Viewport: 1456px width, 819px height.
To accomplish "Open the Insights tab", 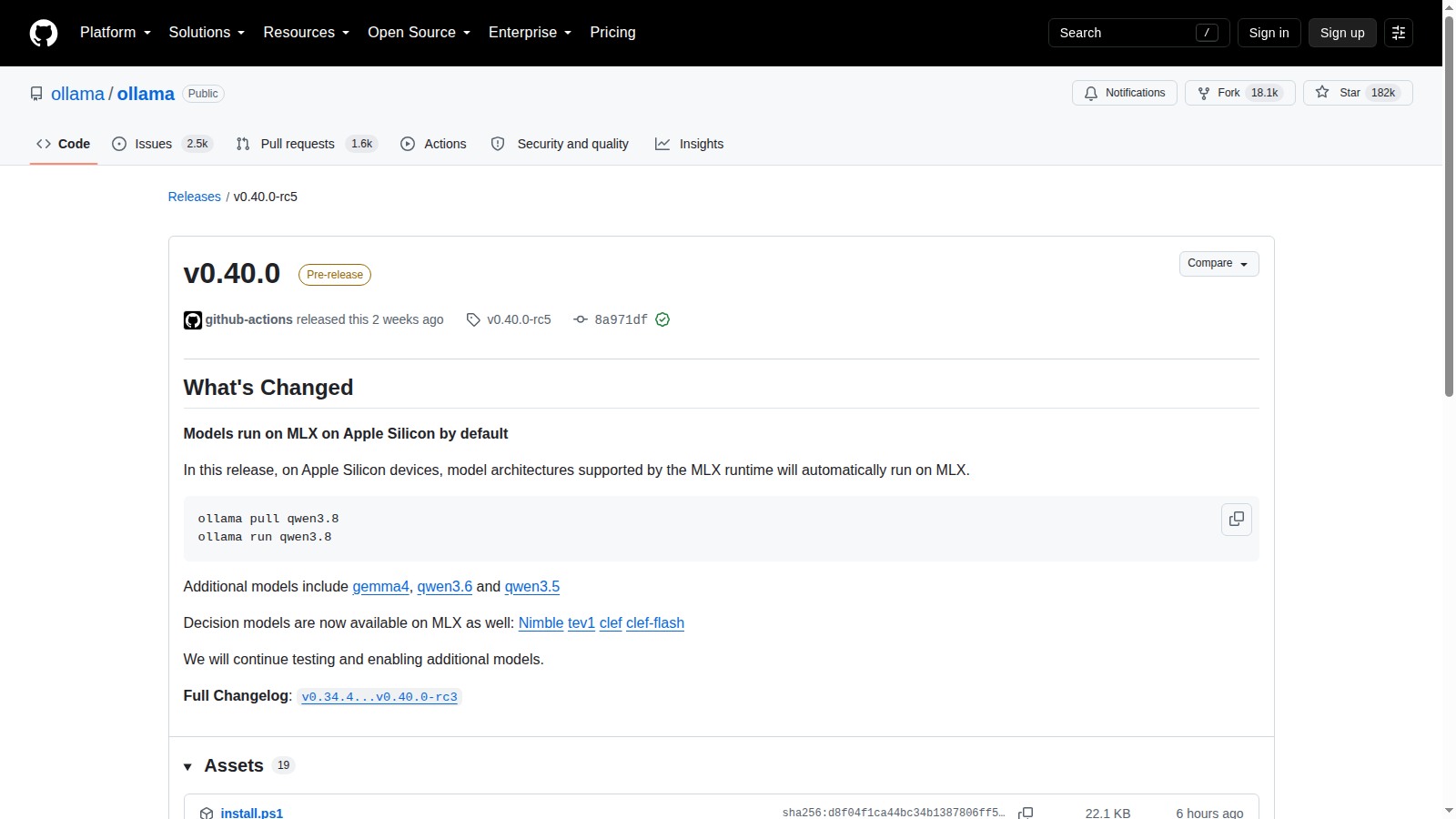I will (x=690, y=144).
